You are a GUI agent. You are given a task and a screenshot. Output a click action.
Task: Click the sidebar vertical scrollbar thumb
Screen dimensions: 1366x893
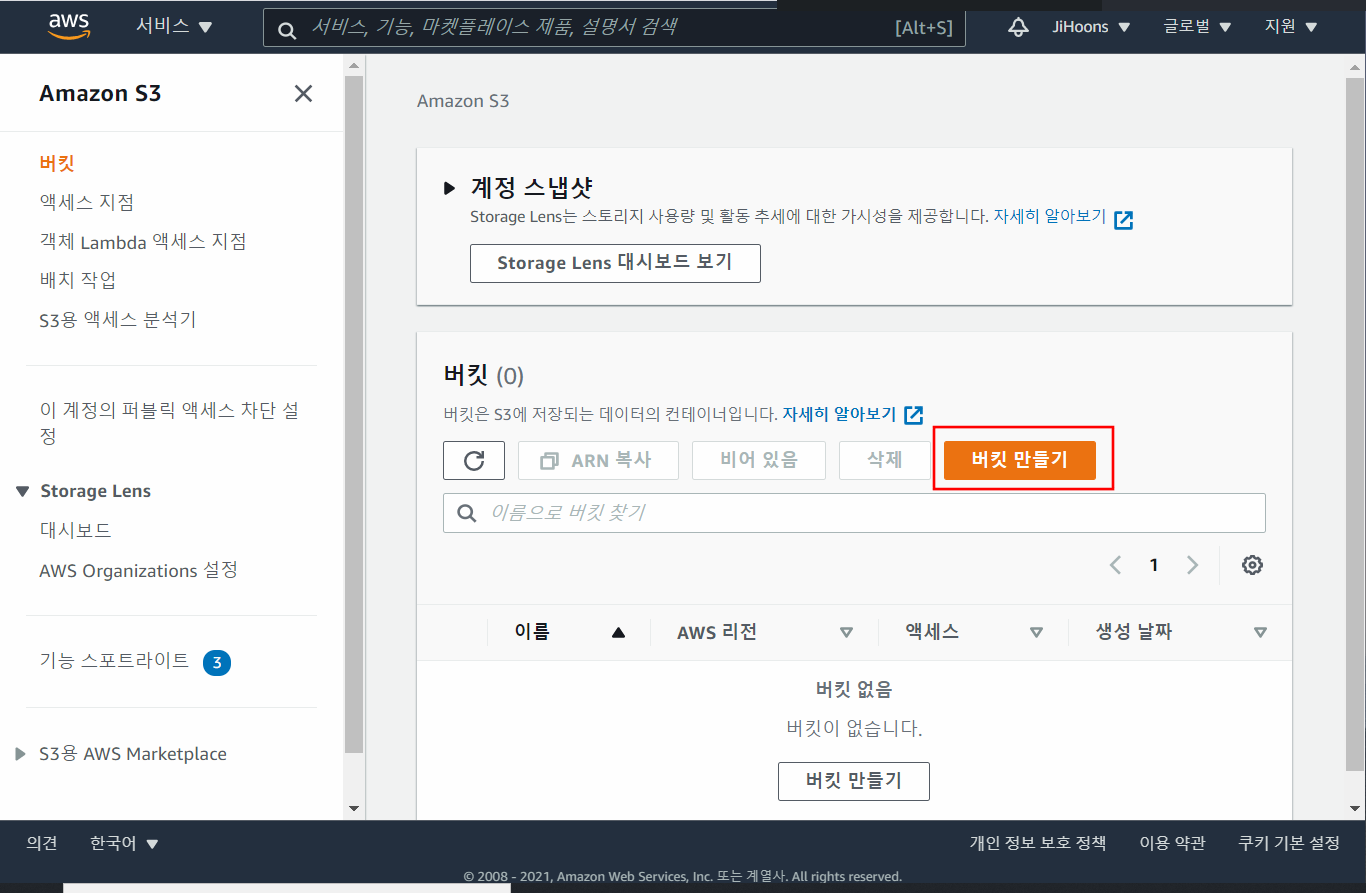[x=354, y=413]
